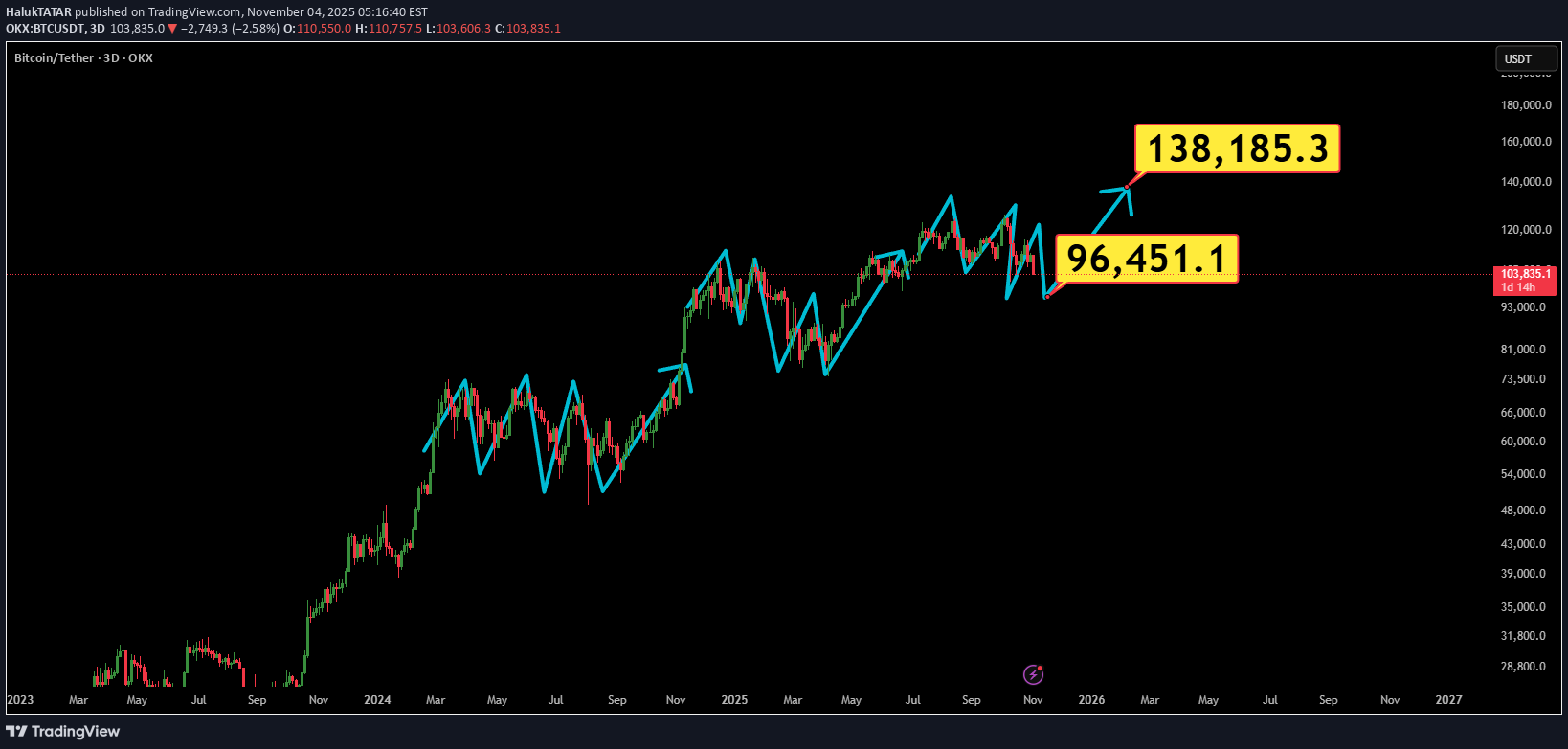Click the 73,500.0 price scale label

(x=1525, y=379)
